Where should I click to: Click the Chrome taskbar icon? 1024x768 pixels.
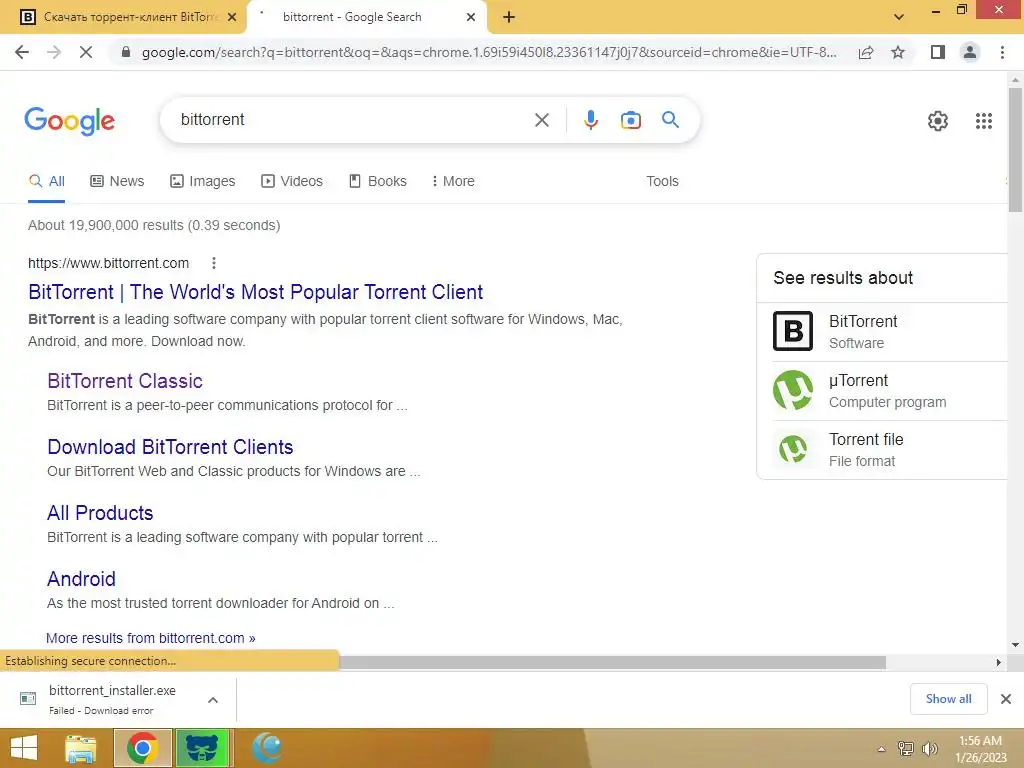(x=143, y=748)
